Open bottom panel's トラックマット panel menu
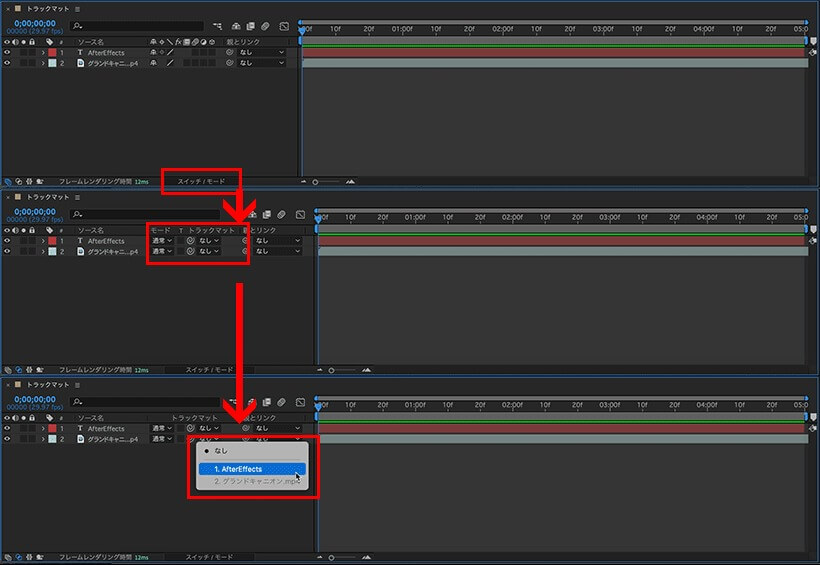Image resolution: width=820 pixels, height=565 pixels. [77, 385]
